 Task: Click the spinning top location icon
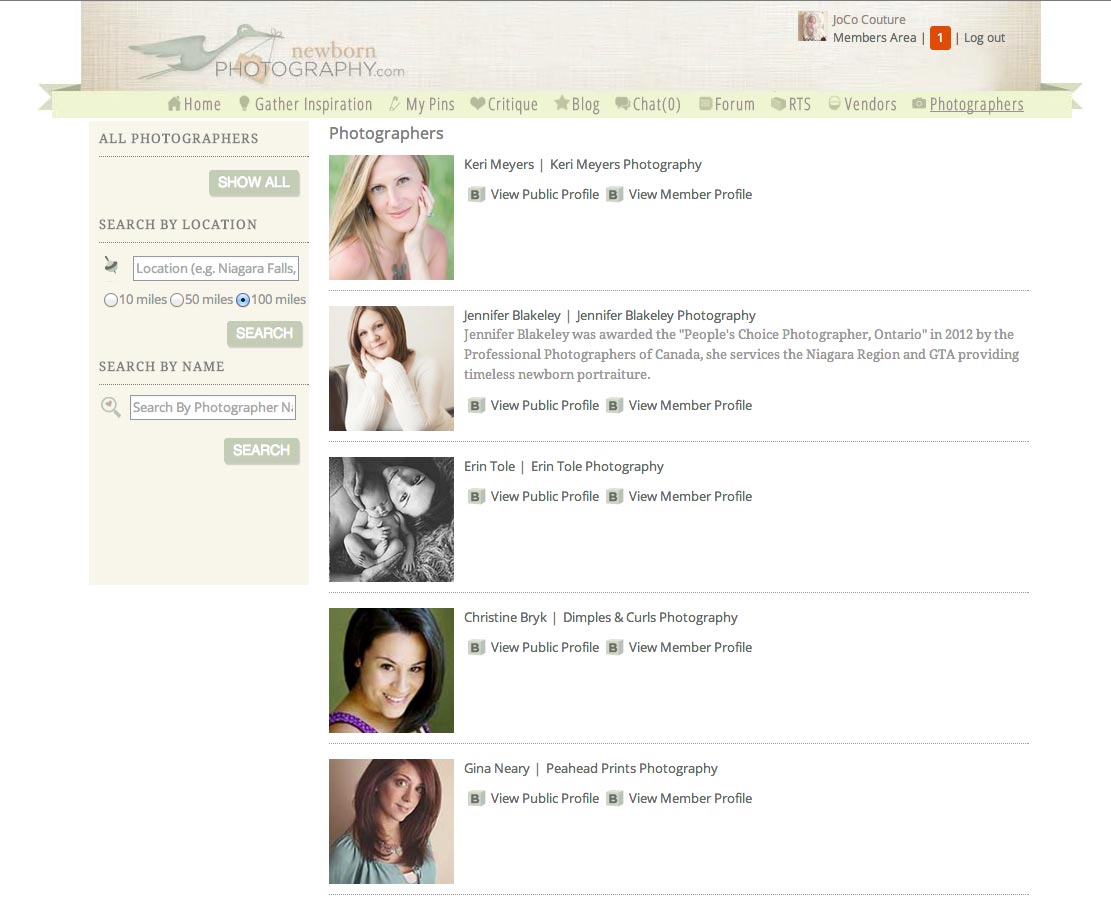(111, 266)
